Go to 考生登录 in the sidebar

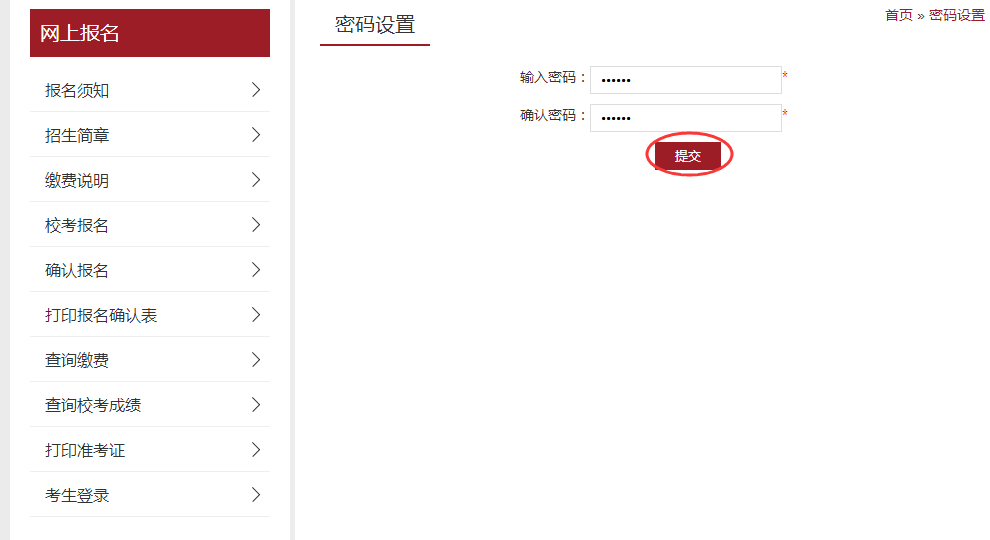click(x=150, y=495)
